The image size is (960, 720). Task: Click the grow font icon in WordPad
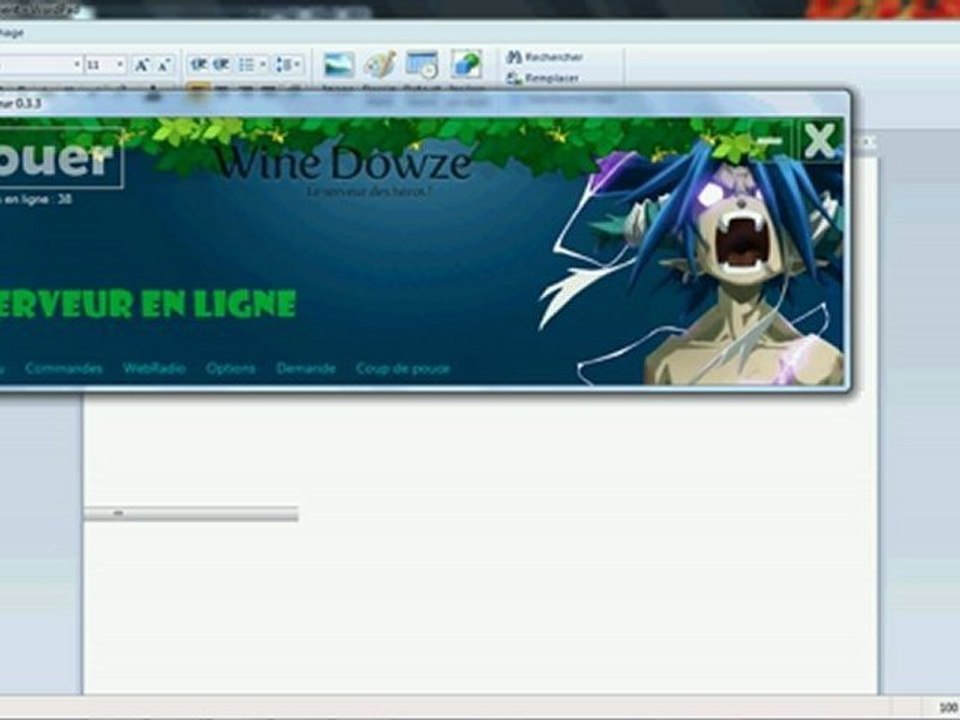[141, 65]
